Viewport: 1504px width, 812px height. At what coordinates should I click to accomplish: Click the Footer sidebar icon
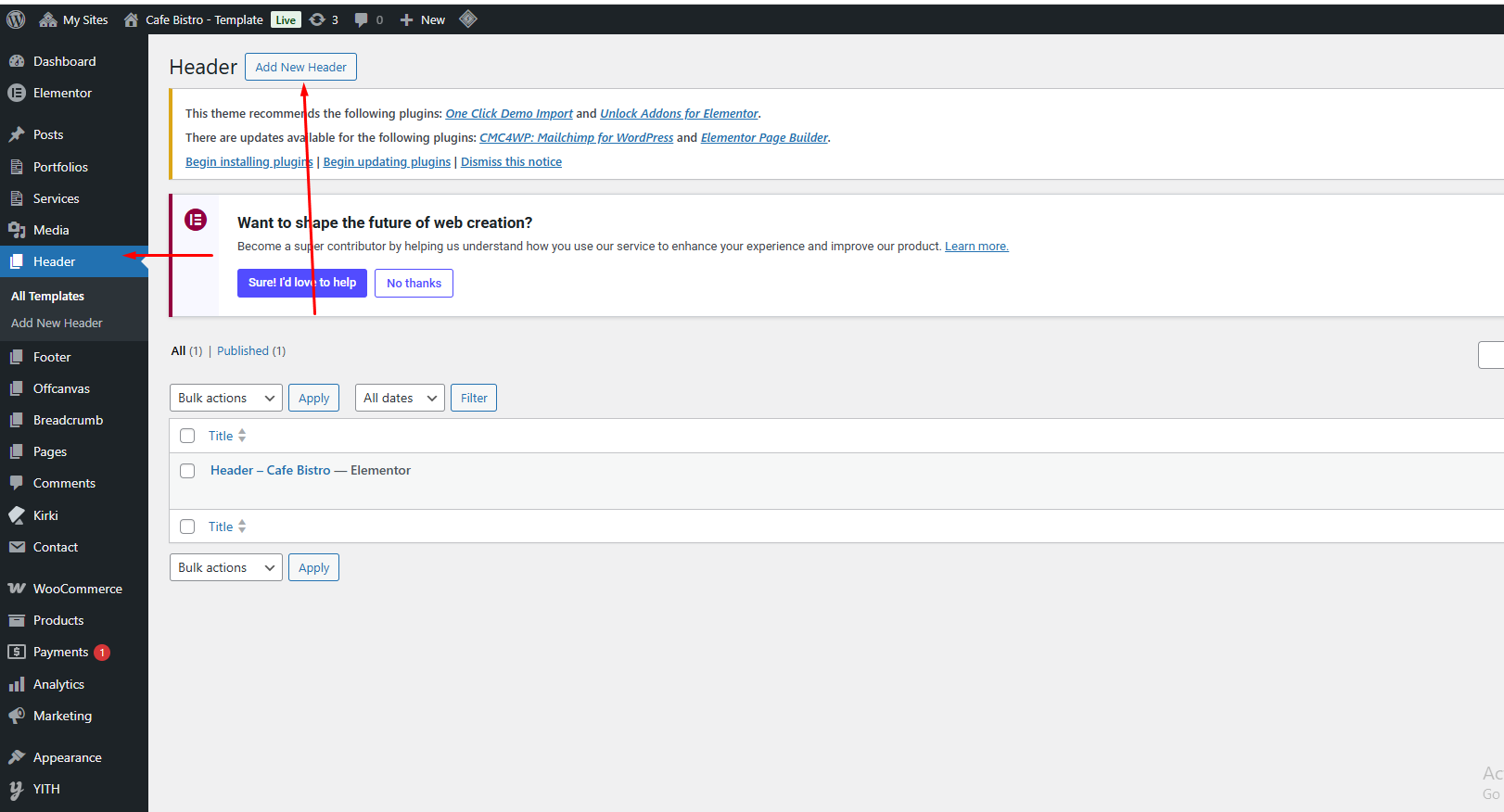tap(17, 357)
